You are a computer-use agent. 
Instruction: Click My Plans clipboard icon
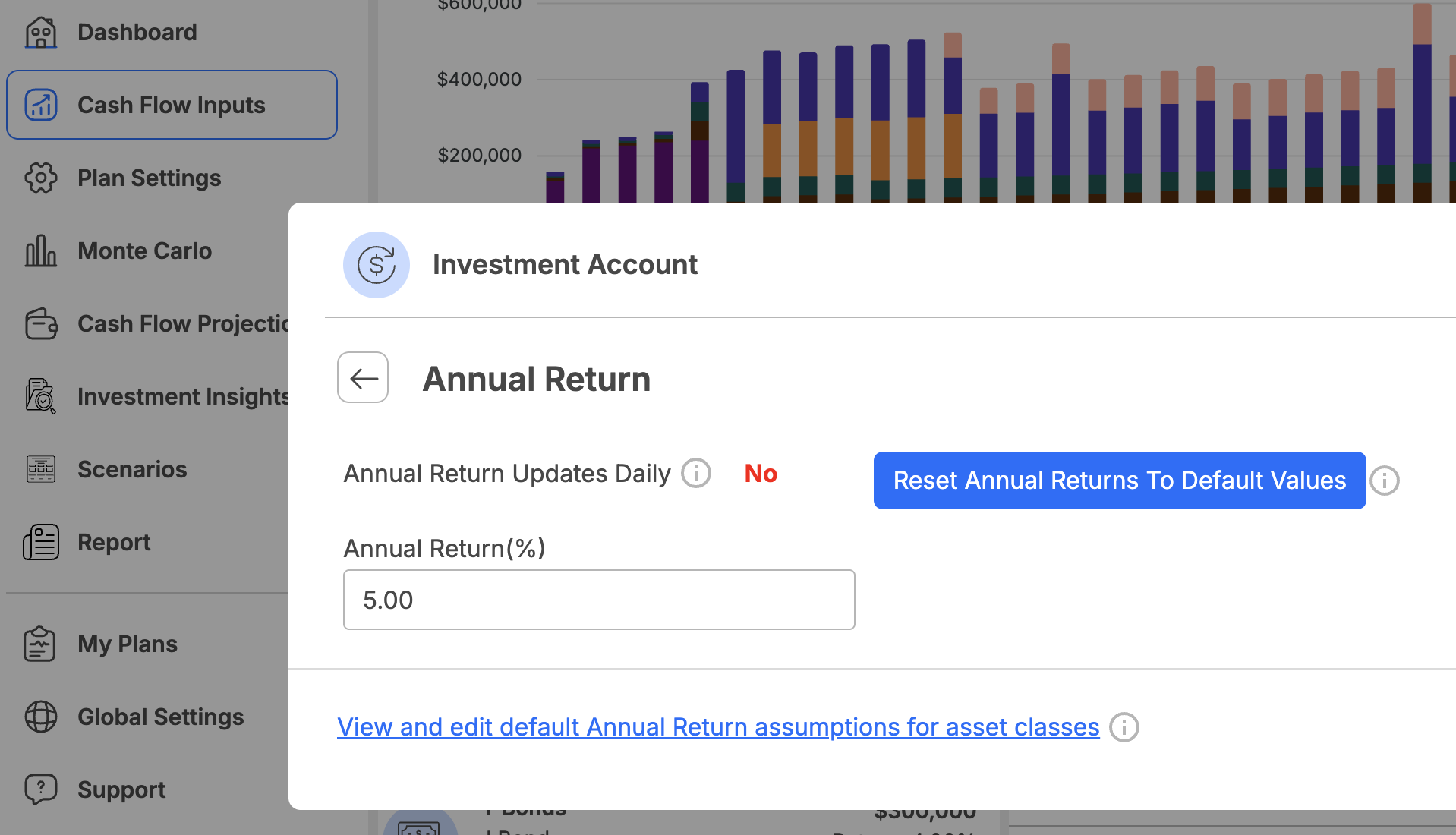[x=39, y=644]
